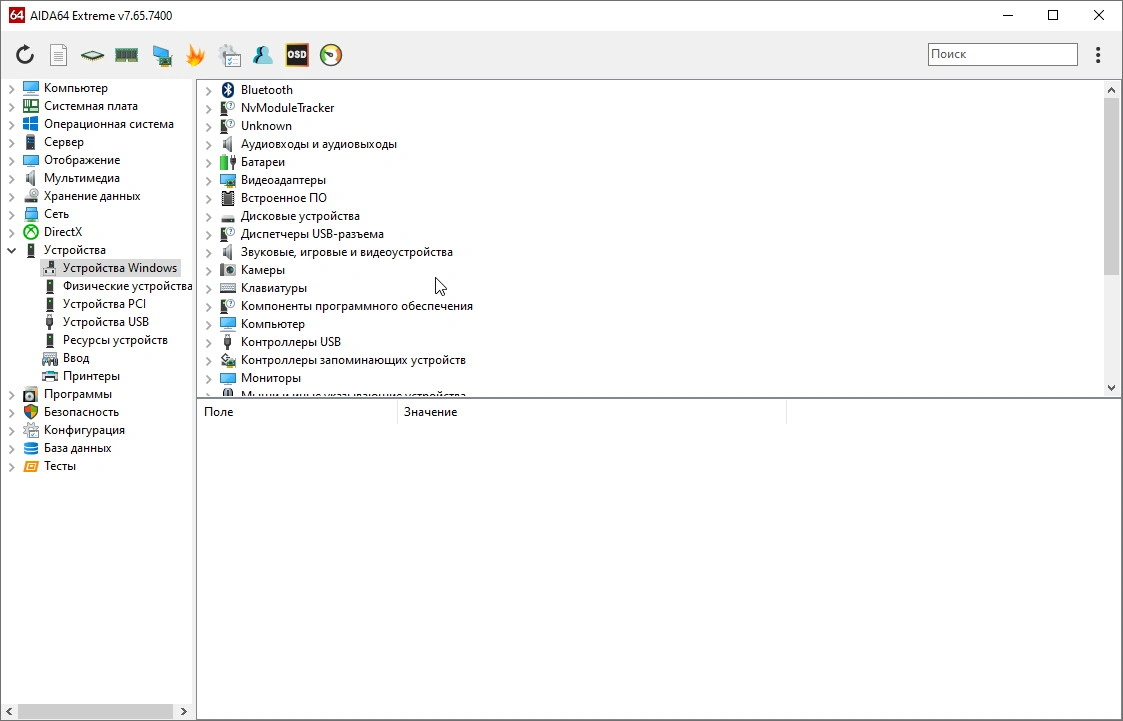The width and height of the screenshot is (1123, 721).
Task: Click the Контроллеры USB icon
Action: (x=228, y=342)
